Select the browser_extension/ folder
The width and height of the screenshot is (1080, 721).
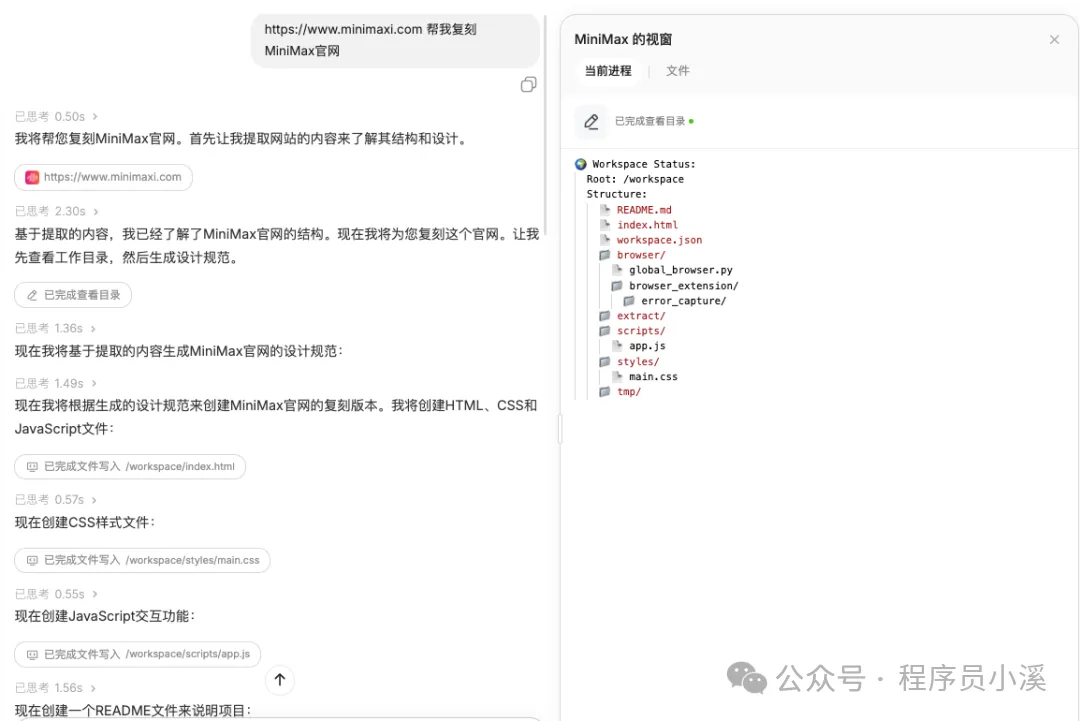pyautogui.click(x=683, y=286)
